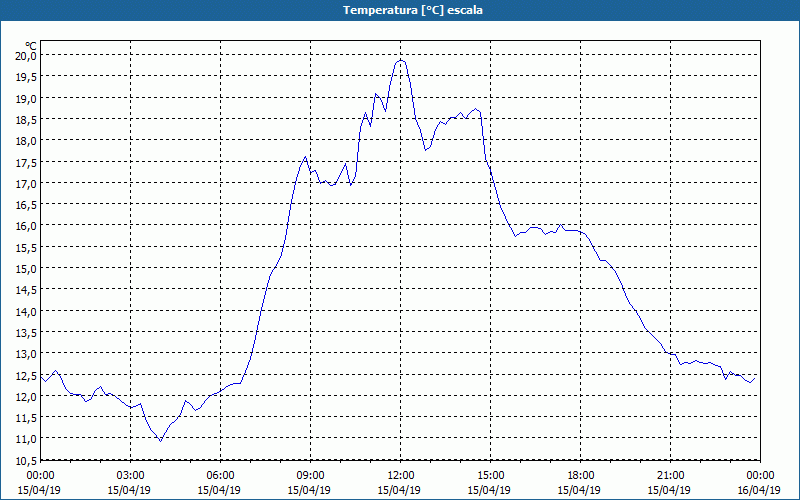Click the 'Temperatura [°C] escala' title bar
800x500 pixels.
(x=400, y=10)
